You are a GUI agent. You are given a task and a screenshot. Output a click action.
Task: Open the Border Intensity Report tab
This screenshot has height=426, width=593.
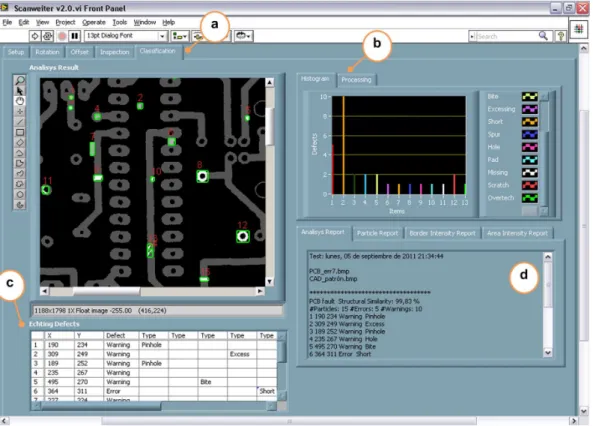point(442,233)
